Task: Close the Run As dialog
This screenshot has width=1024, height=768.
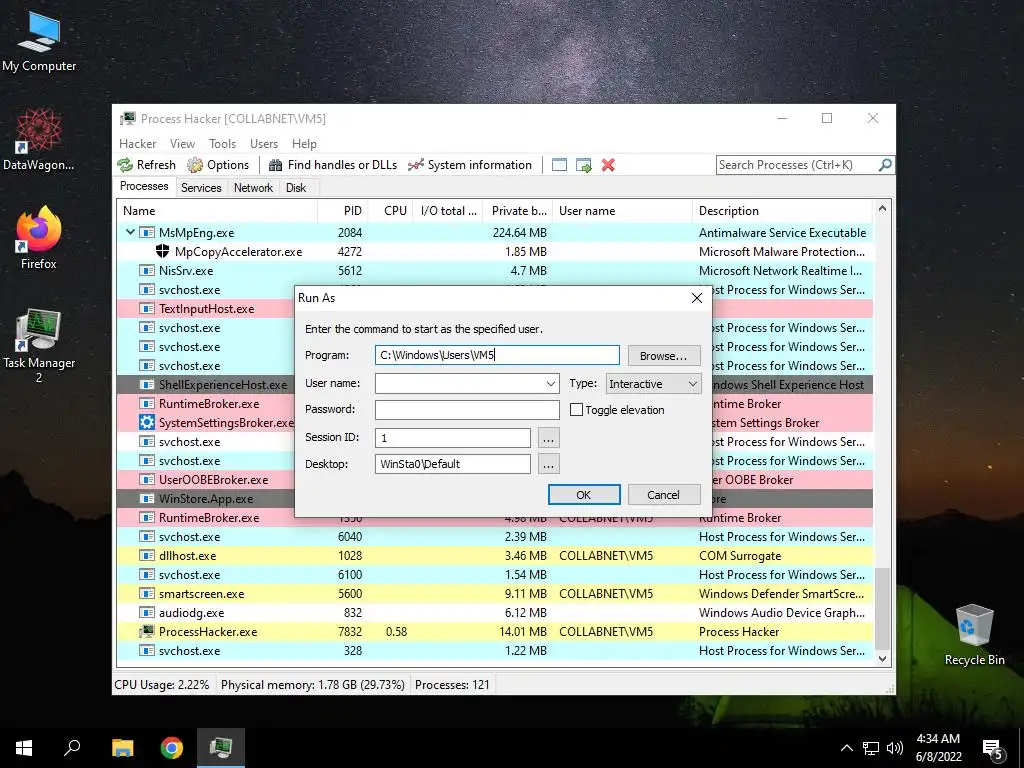Action: point(697,298)
